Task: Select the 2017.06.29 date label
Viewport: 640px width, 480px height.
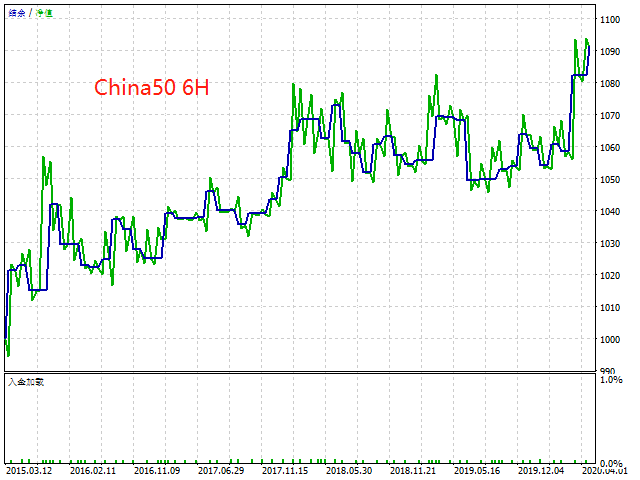Action: (x=221, y=471)
